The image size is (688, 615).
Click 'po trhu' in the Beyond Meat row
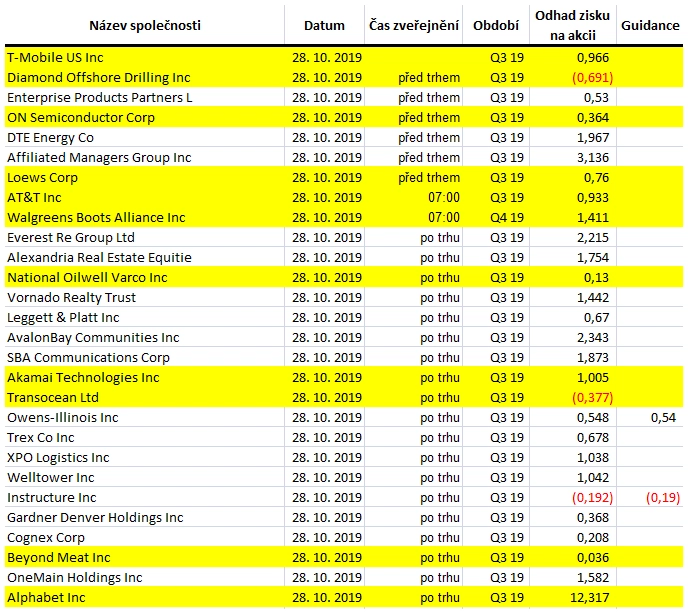click(x=440, y=558)
